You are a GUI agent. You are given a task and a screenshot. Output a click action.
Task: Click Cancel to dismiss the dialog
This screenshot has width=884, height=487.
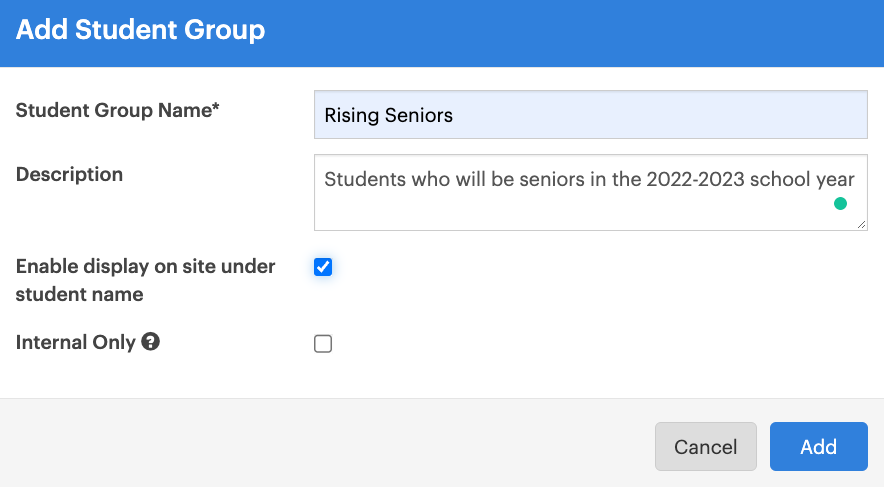tap(705, 446)
